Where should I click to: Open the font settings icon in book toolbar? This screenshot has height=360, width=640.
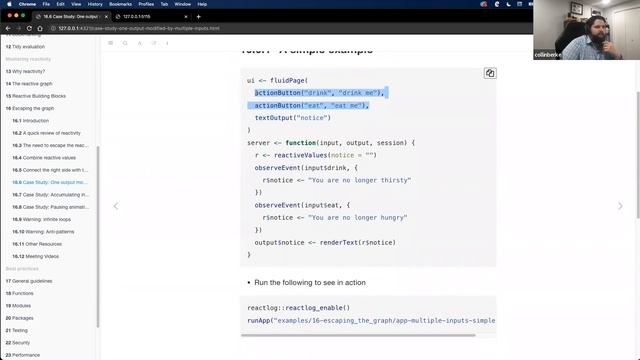[x=140, y=43]
